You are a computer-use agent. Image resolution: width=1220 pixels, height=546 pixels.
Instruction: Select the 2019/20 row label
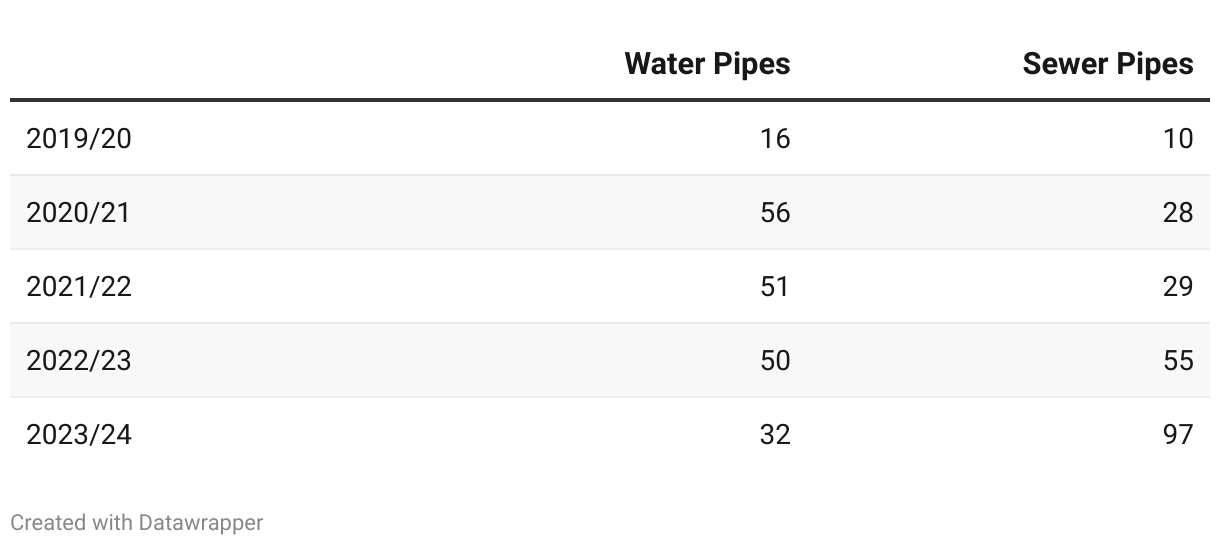click(79, 138)
